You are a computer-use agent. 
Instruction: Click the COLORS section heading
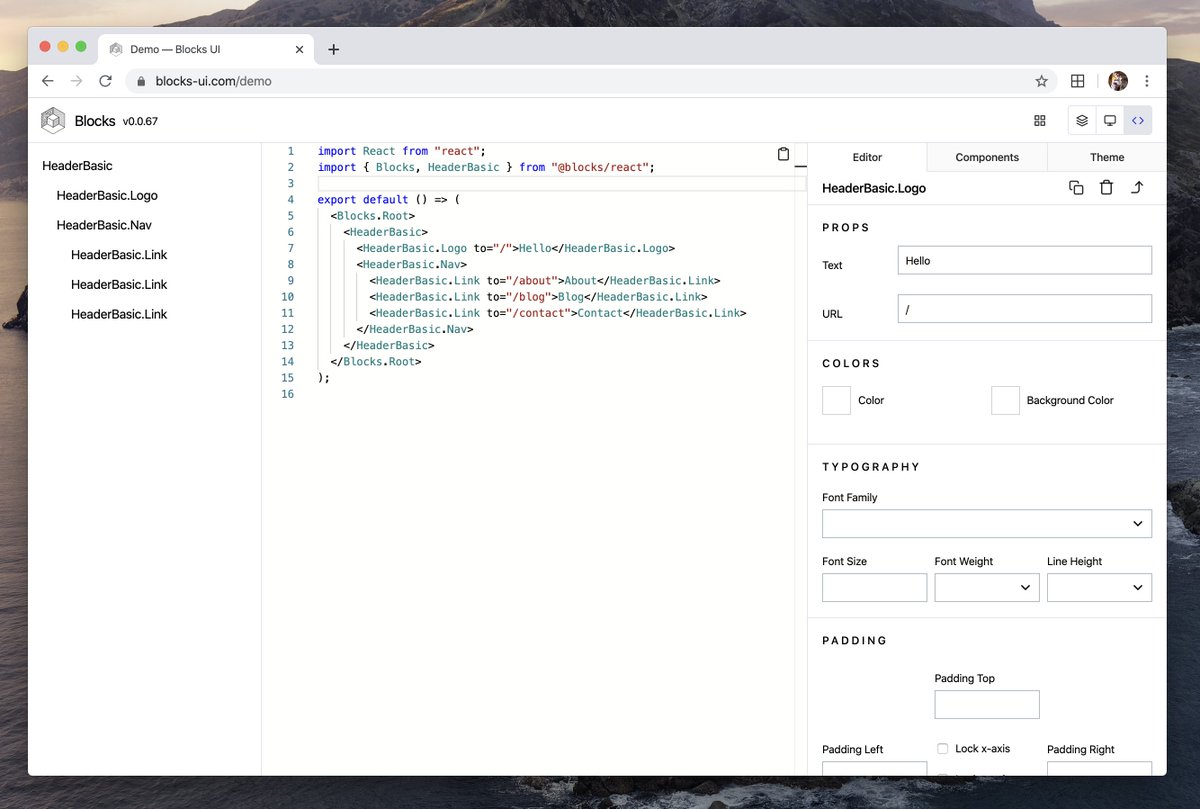click(851, 364)
